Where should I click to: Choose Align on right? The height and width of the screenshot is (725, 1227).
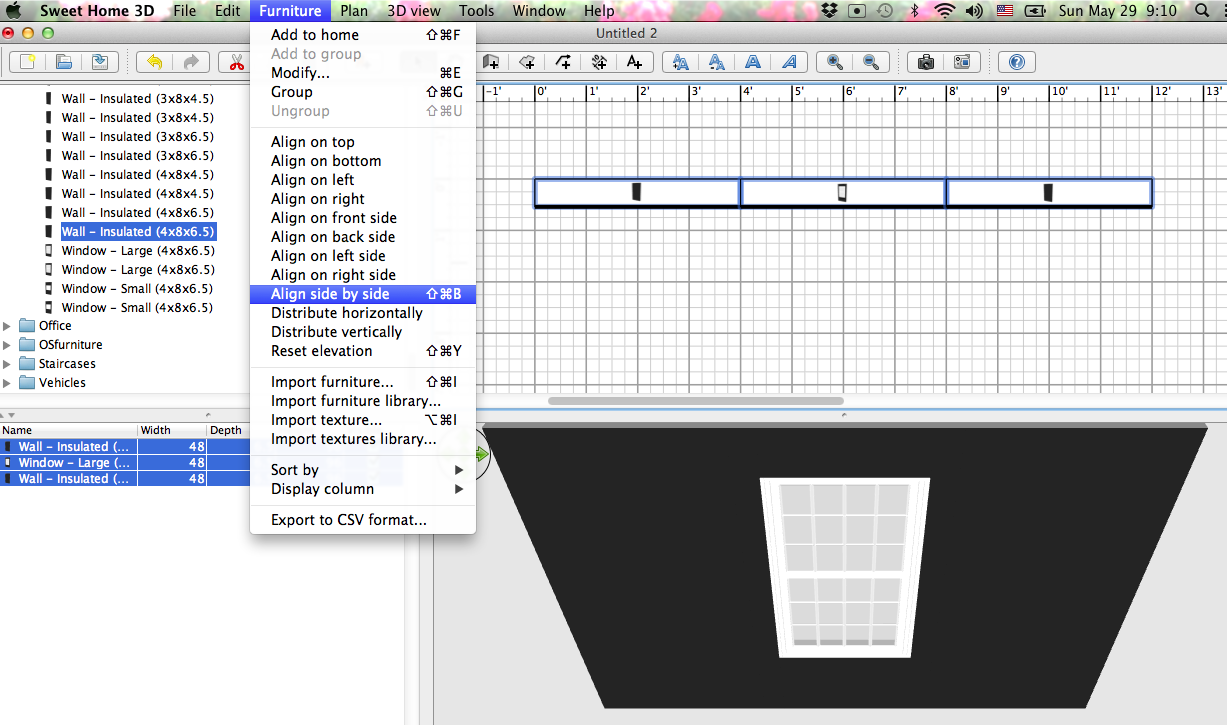pos(363,199)
